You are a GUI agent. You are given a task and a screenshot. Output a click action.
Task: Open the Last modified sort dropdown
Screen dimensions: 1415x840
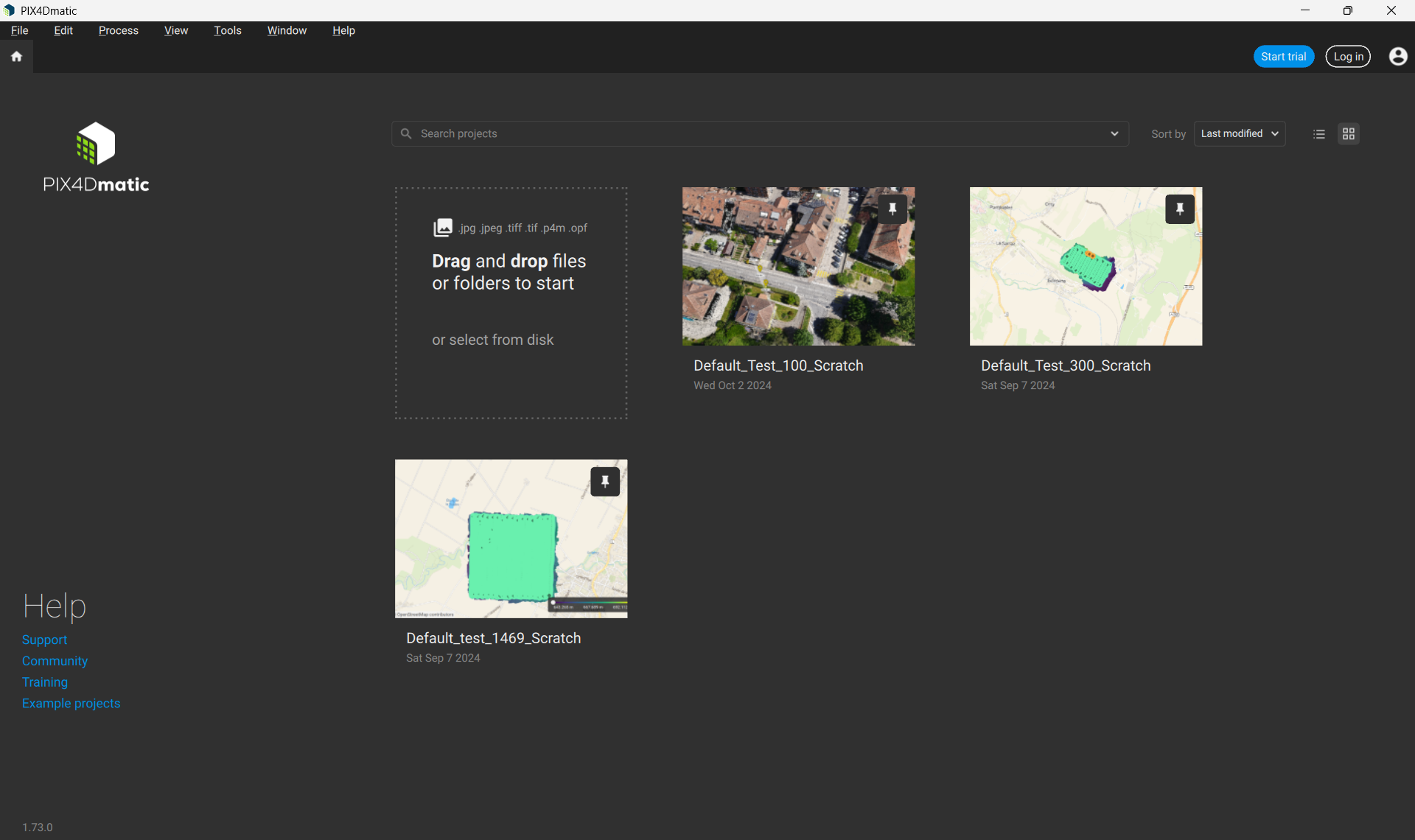[x=1240, y=134]
